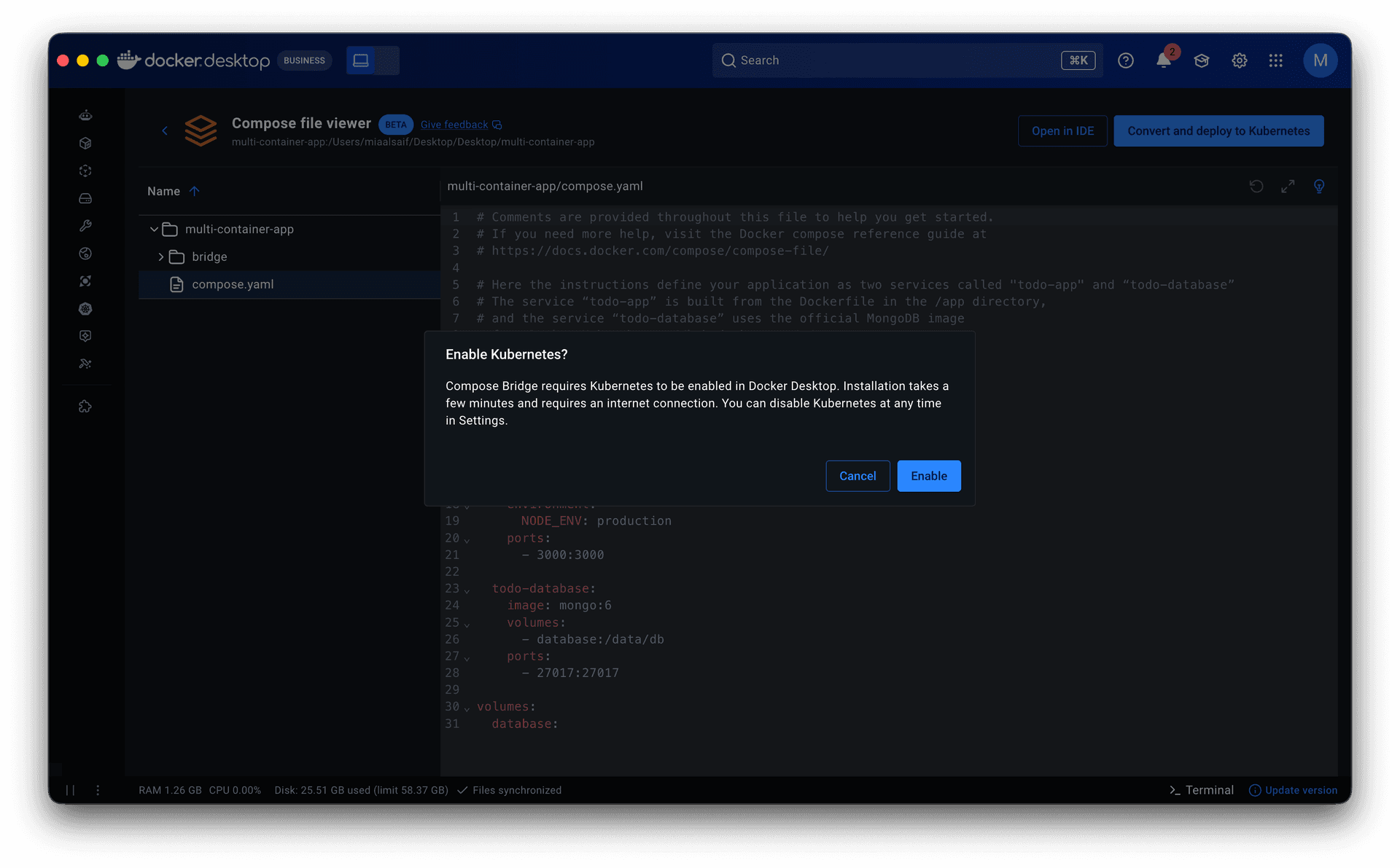Open Containers view in sidebar
The width and height of the screenshot is (1400, 868).
pyautogui.click(x=85, y=143)
